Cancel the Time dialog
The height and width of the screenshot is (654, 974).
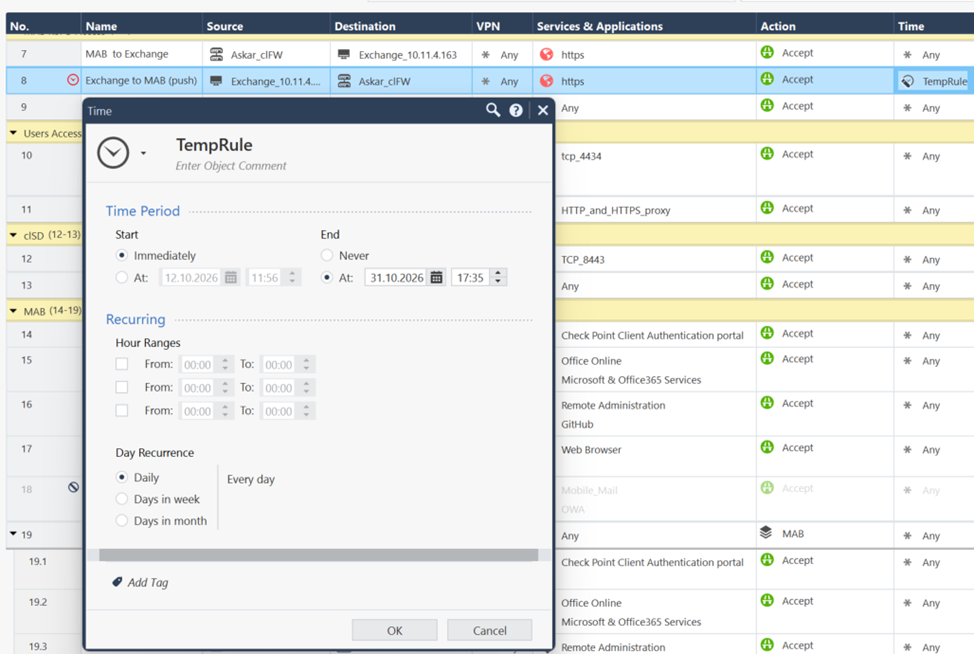(x=489, y=630)
